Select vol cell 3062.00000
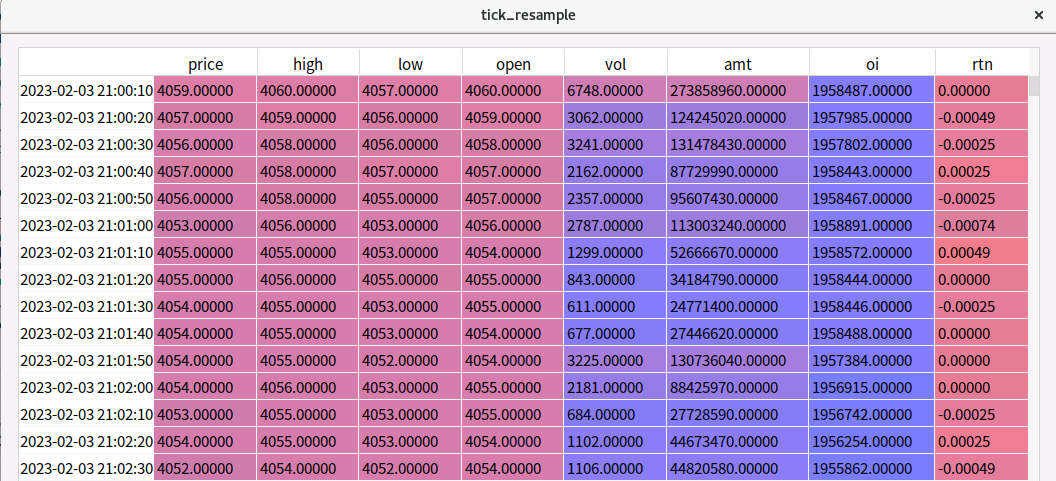This screenshot has width=1056, height=481. pos(616,117)
